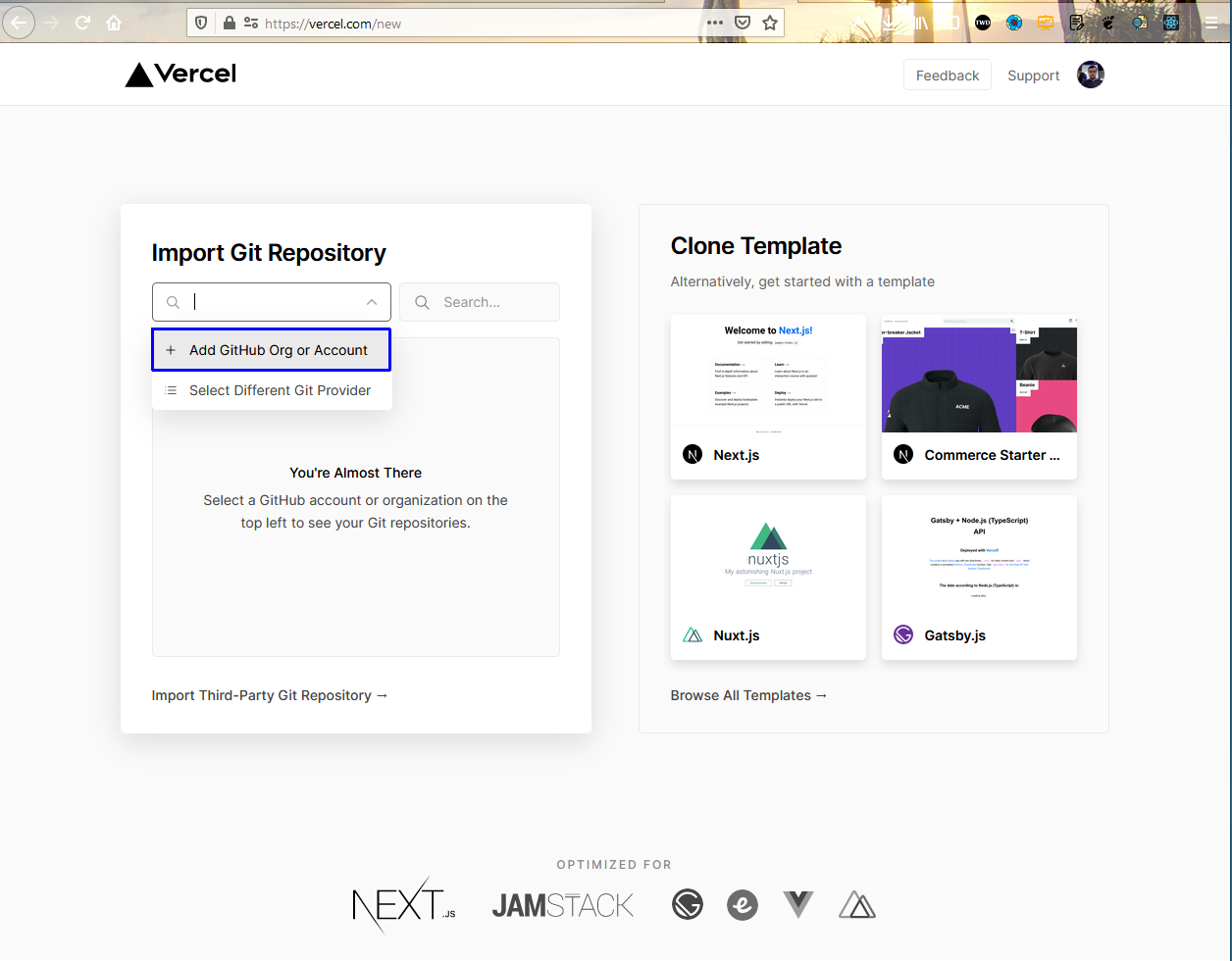This screenshot has width=1232, height=961.
Task: Open Browse All Templates link
Action: point(749,695)
